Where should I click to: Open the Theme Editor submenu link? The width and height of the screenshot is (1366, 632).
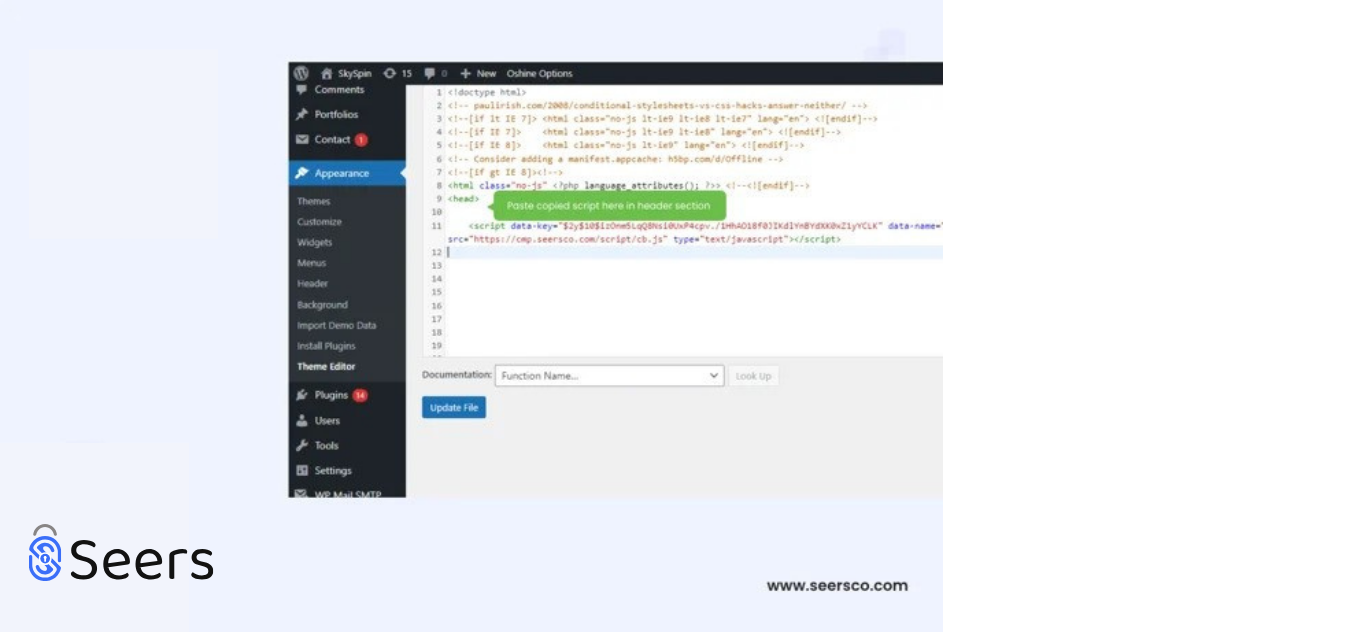[x=326, y=367]
